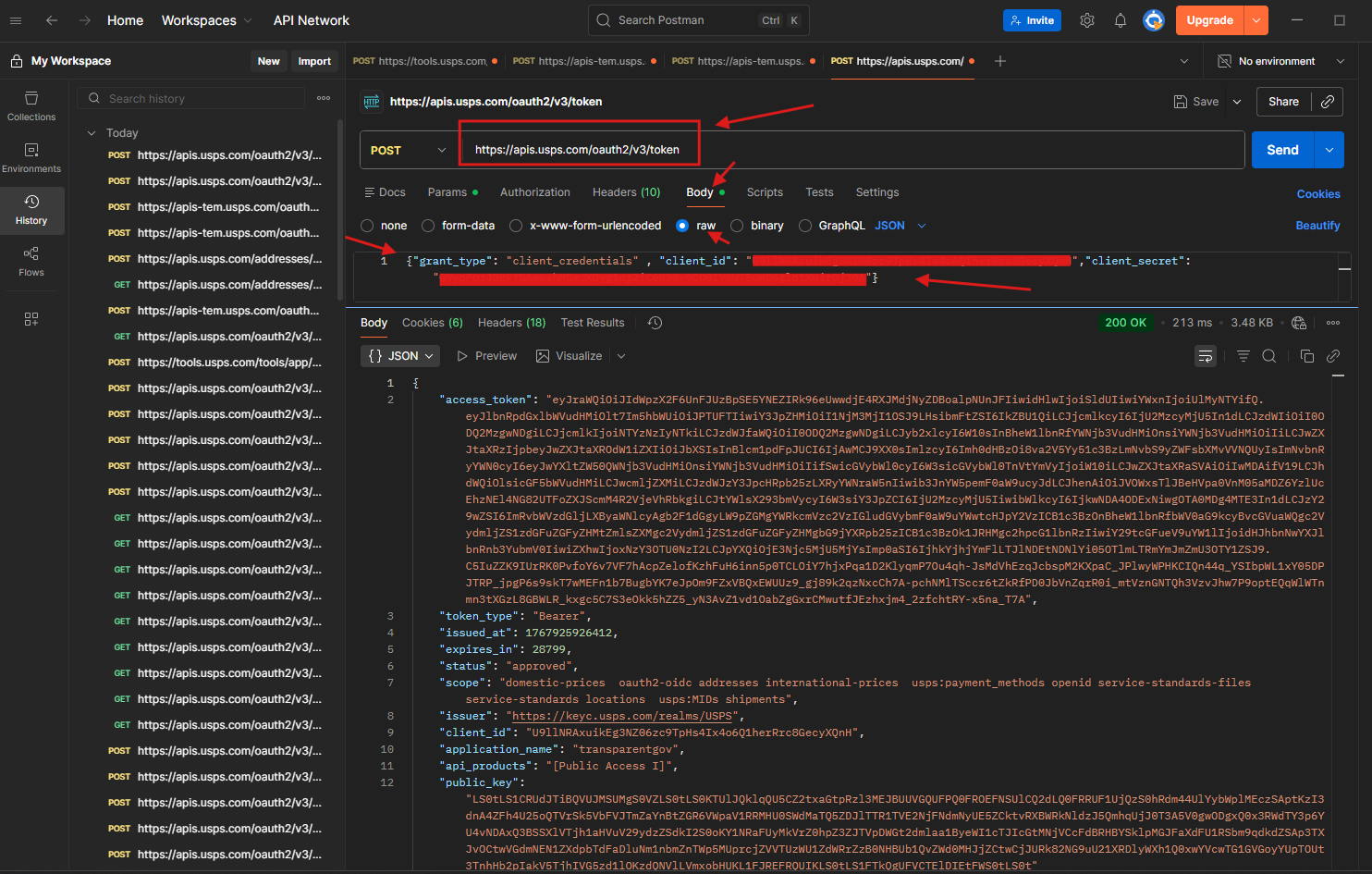Image resolution: width=1372 pixels, height=874 pixels.
Task: Expand the No environment selector
Action: click(x=1280, y=61)
